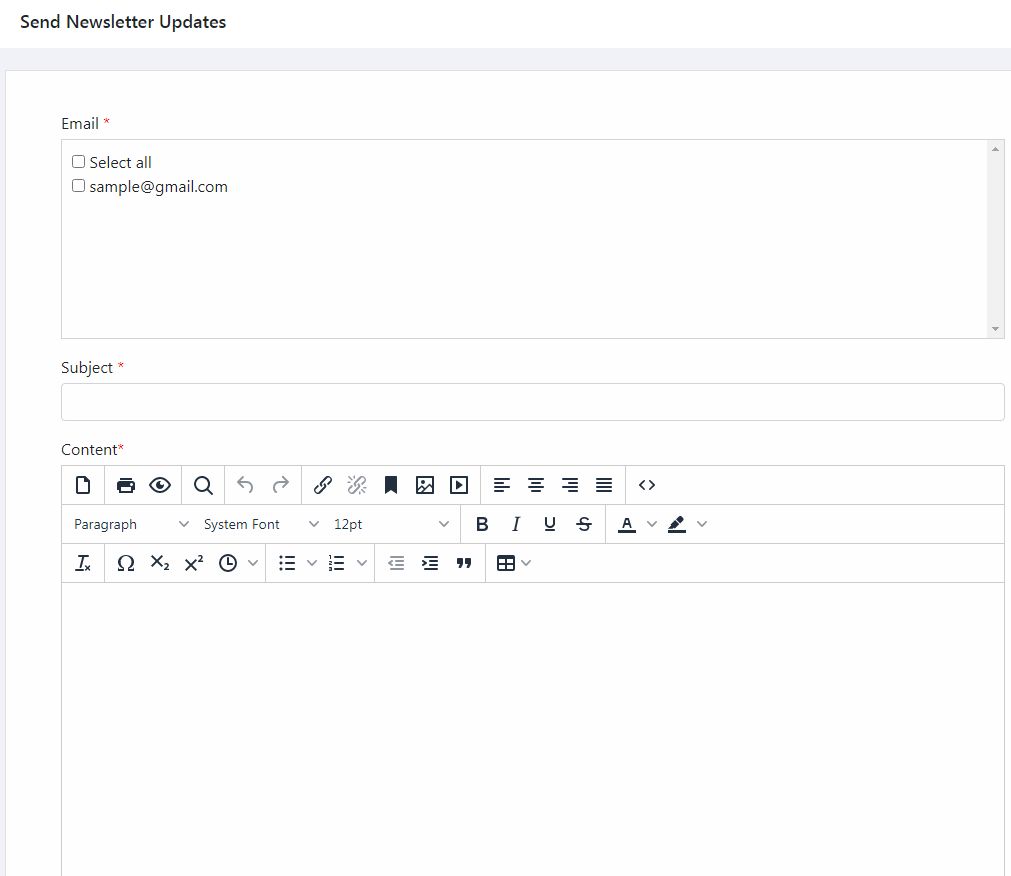
Task: Open the 12pt font size dropdown
Action: click(391, 524)
